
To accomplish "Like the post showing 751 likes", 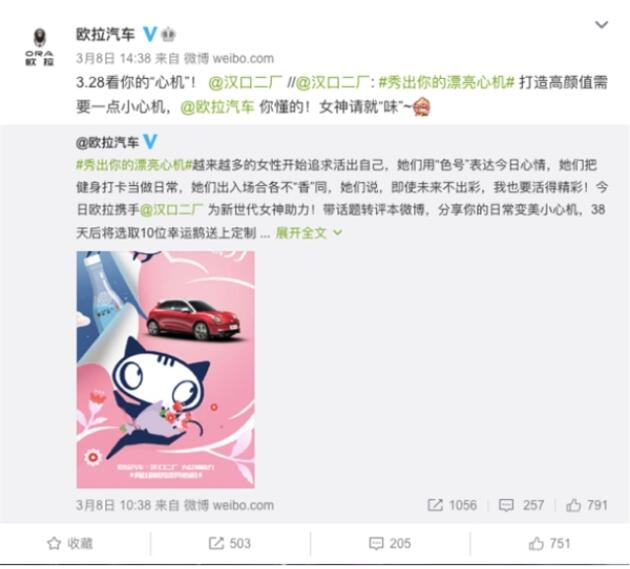I will [550, 544].
